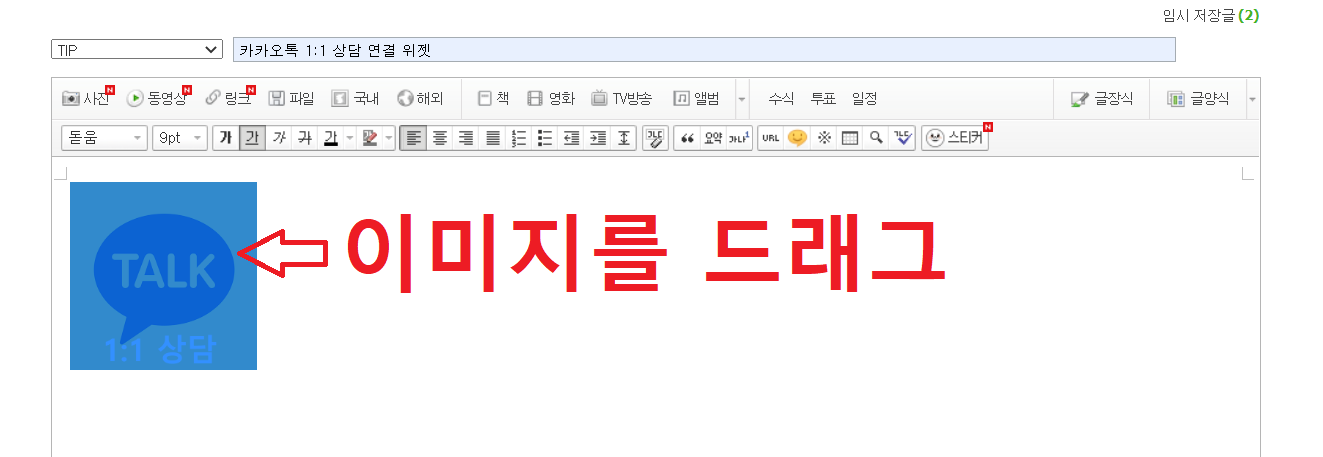Justify the text alignment
The height and width of the screenshot is (457, 1323).
point(492,138)
